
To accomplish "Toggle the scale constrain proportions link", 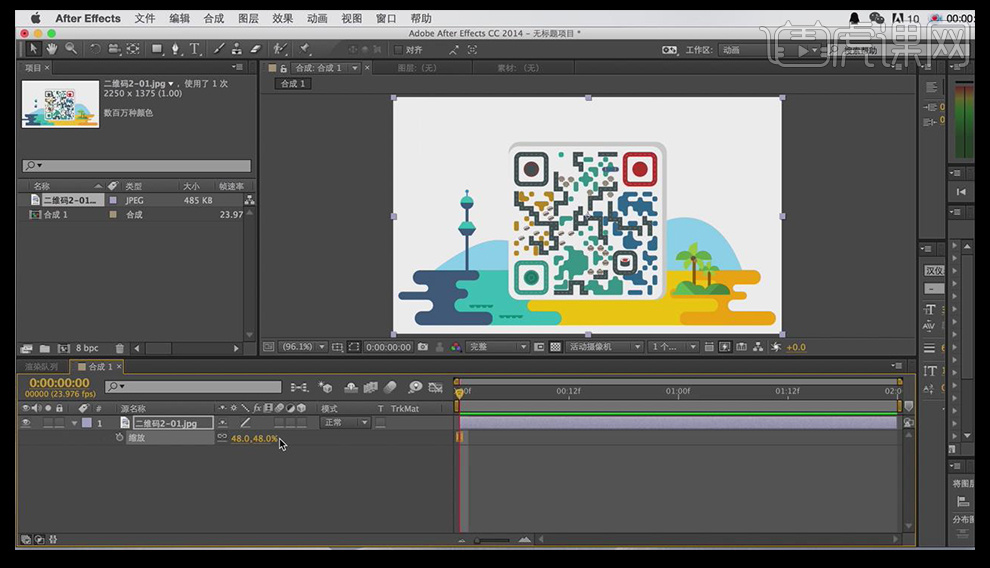I will [221, 438].
